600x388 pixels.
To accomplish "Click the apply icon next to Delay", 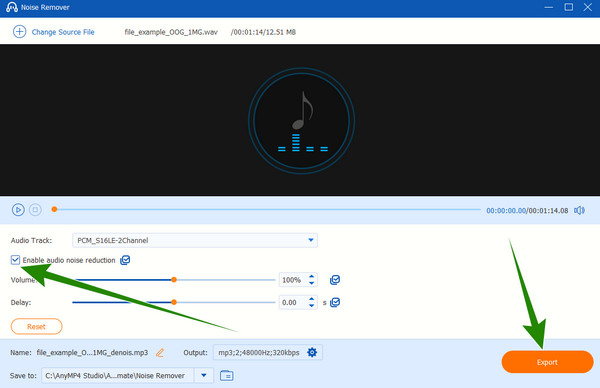I will click(x=335, y=302).
